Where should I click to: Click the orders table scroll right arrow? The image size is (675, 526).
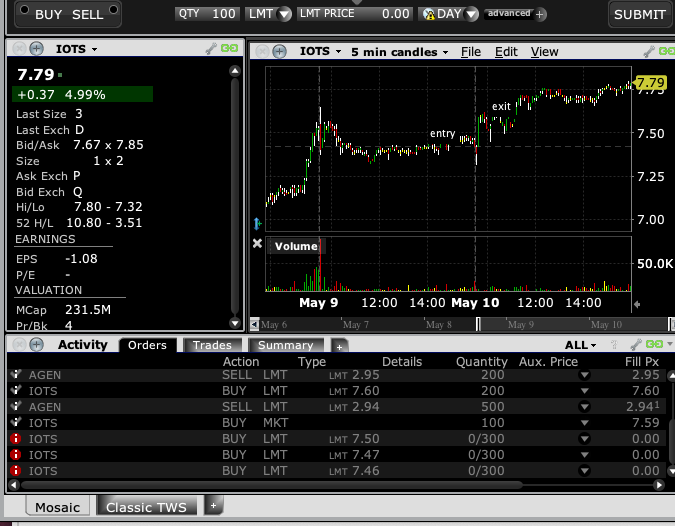pyautogui.click(x=659, y=485)
